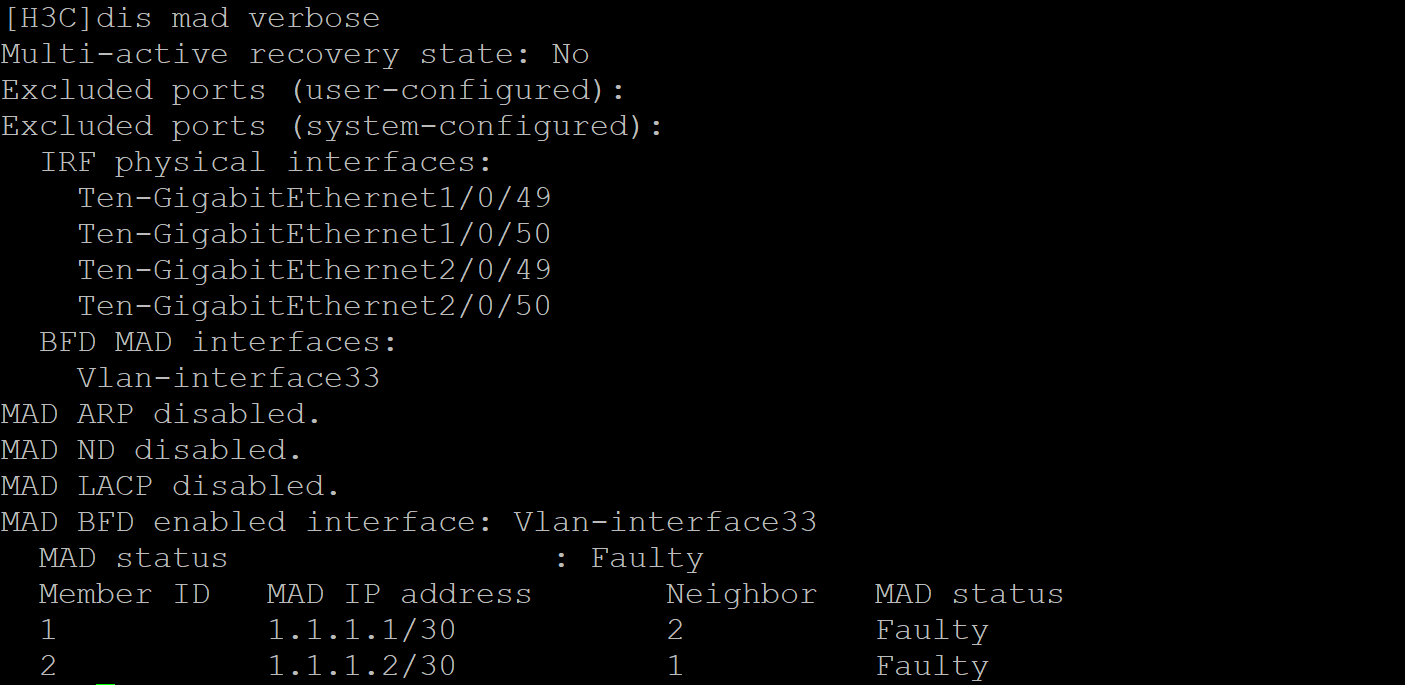This screenshot has height=685, width=1405.
Task: Click the Faulty status in the 1.1.1.2/30 row
Action: (932, 666)
